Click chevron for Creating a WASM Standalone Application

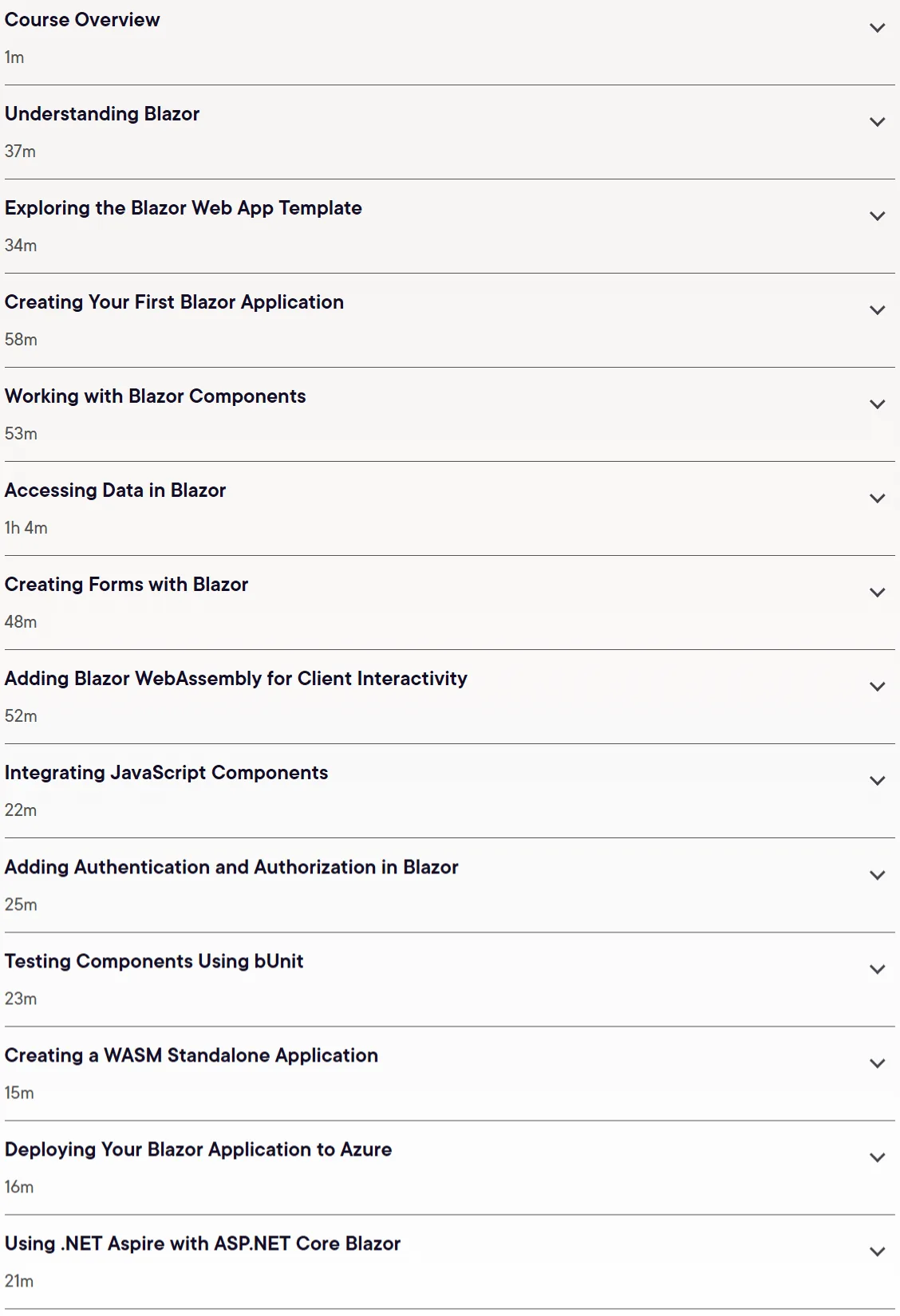877,1064
